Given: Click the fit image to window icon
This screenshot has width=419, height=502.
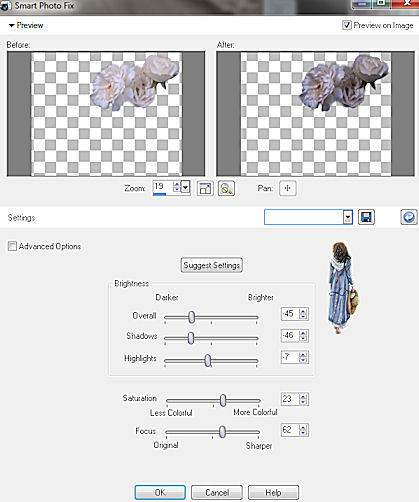Looking at the screenshot, I should pos(205,189).
